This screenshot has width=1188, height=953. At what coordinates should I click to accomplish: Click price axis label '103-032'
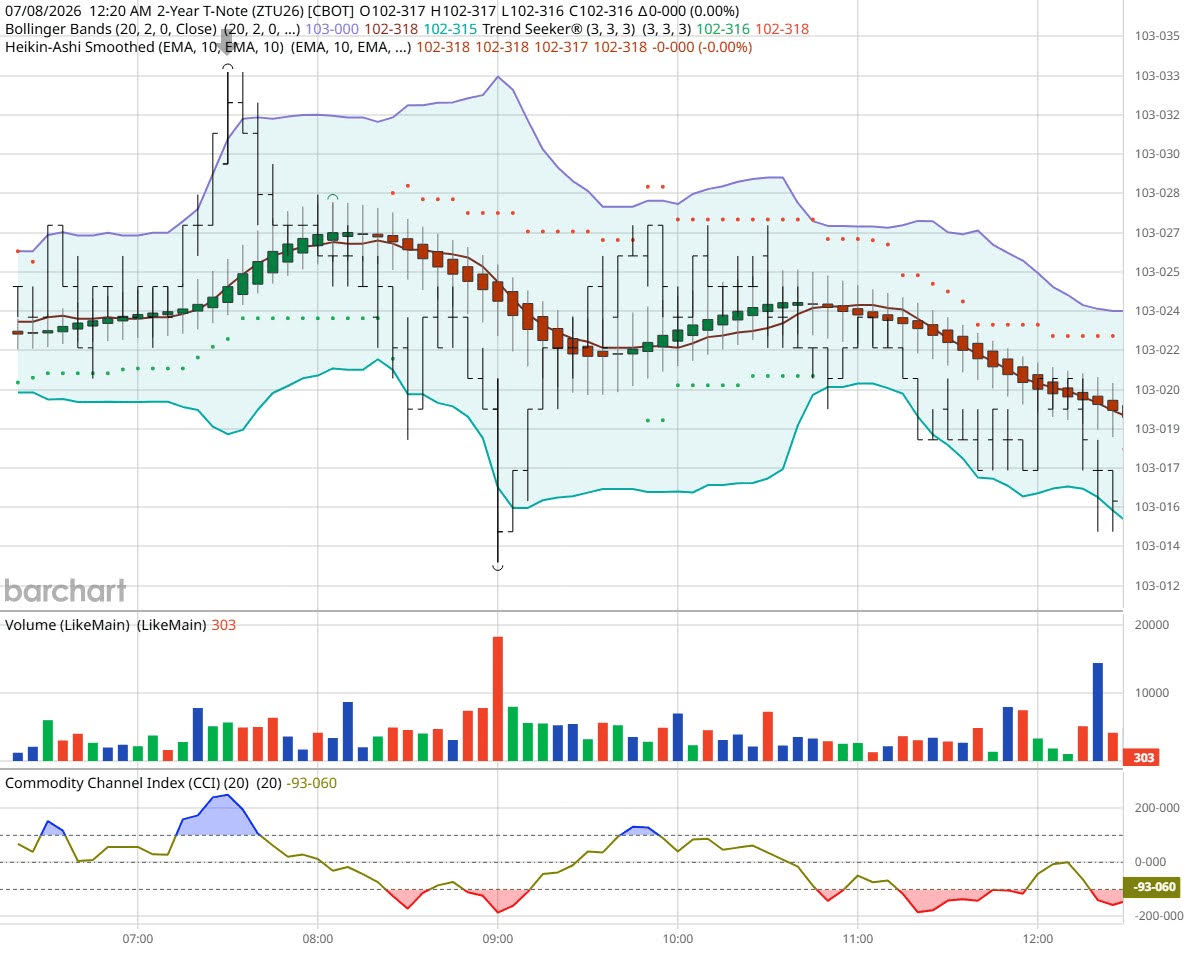[1157, 115]
